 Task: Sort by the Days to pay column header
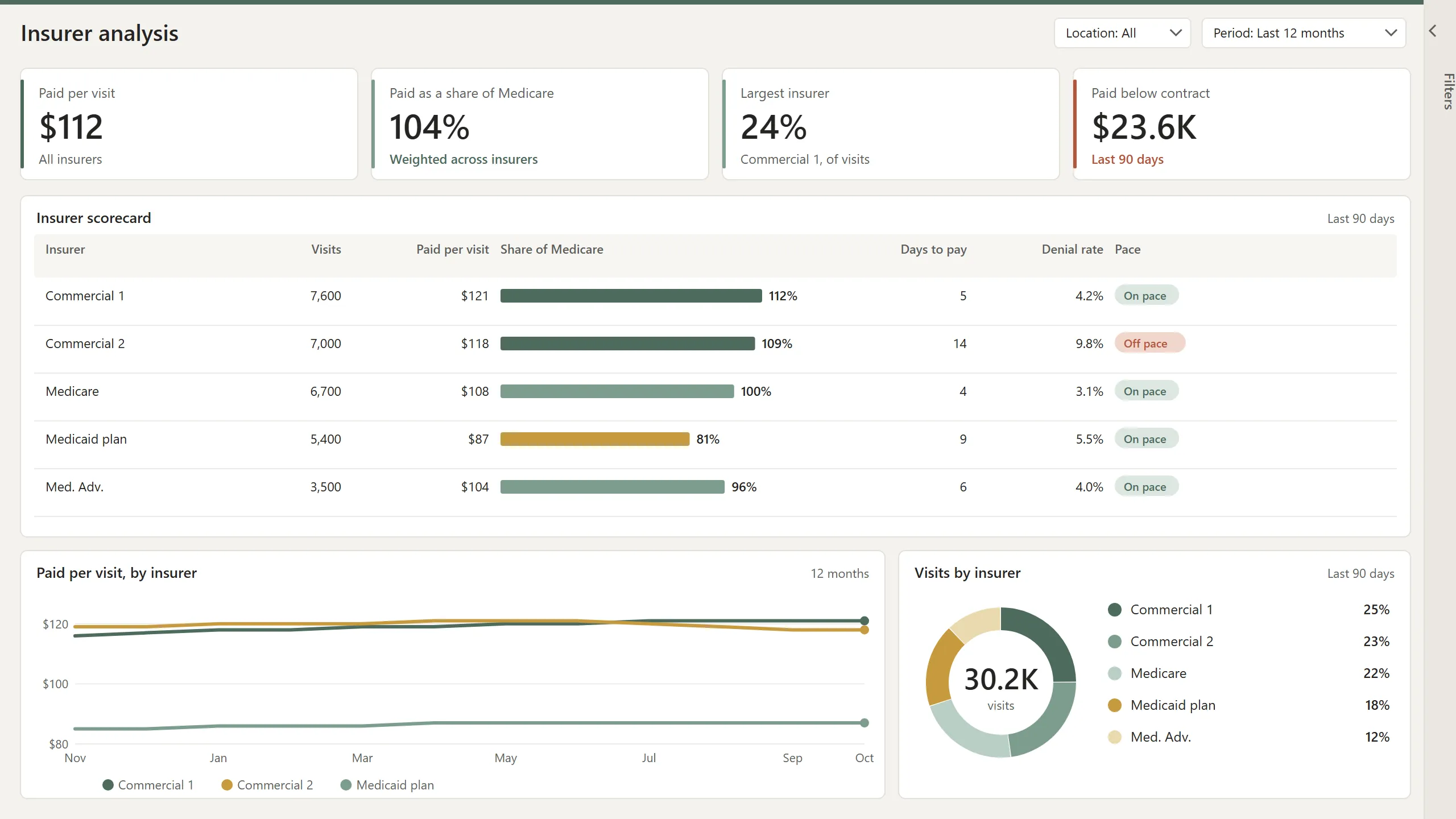click(x=933, y=249)
